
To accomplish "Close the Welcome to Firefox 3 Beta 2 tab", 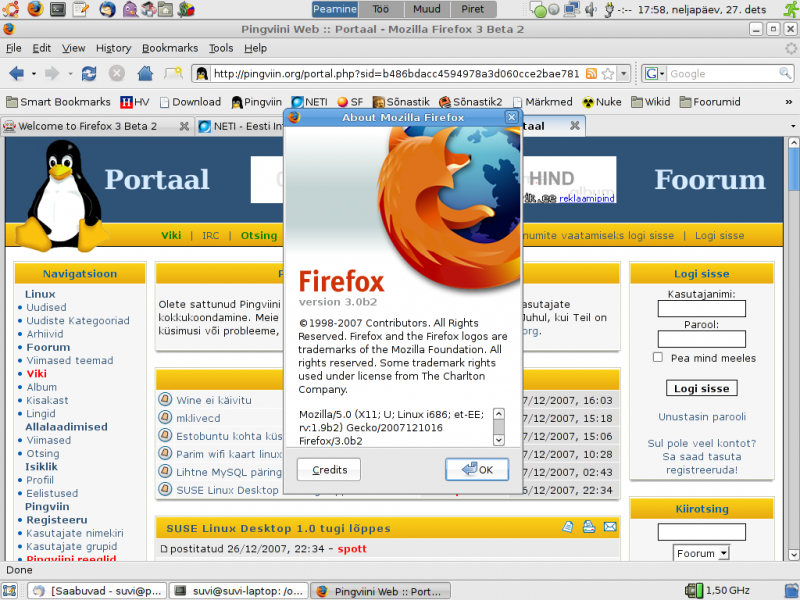I will [184, 126].
